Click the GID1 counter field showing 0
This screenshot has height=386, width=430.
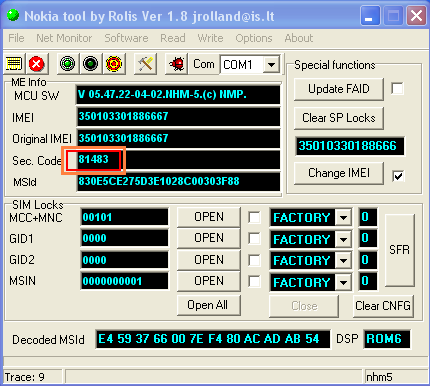point(368,239)
